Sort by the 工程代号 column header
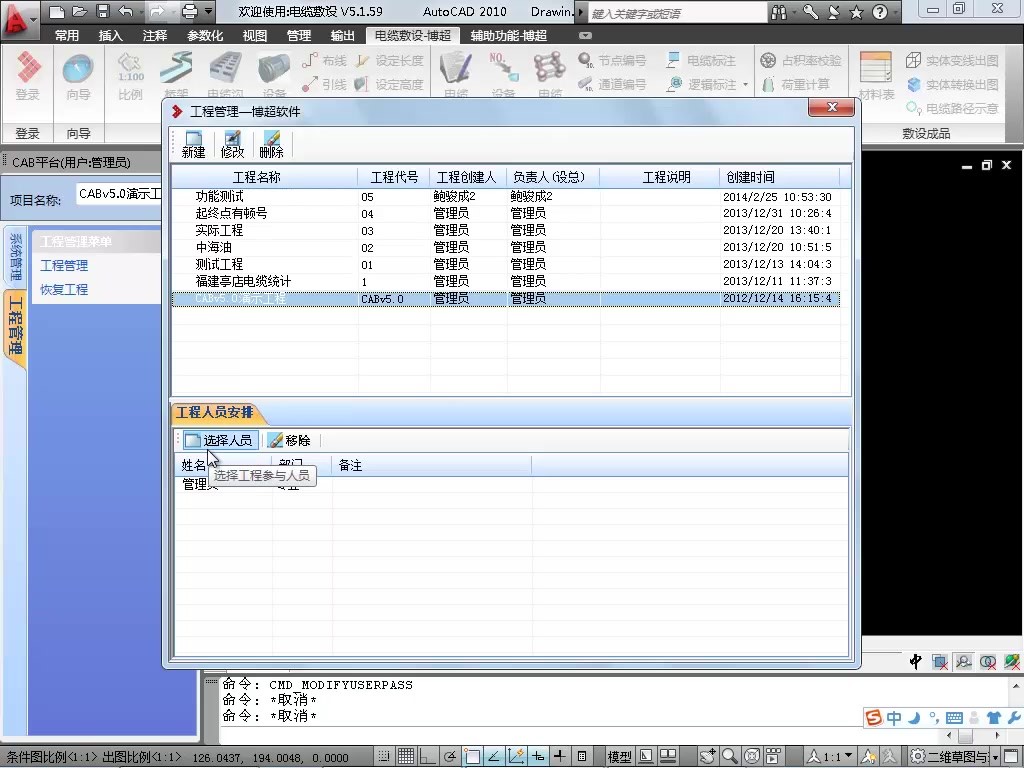The height and width of the screenshot is (768, 1024). click(x=394, y=177)
